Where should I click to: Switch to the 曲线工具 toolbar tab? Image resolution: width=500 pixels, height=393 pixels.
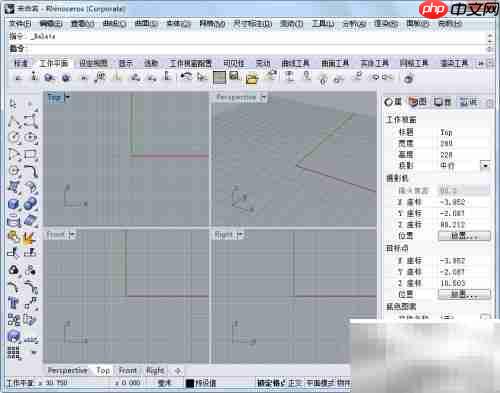pos(295,63)
